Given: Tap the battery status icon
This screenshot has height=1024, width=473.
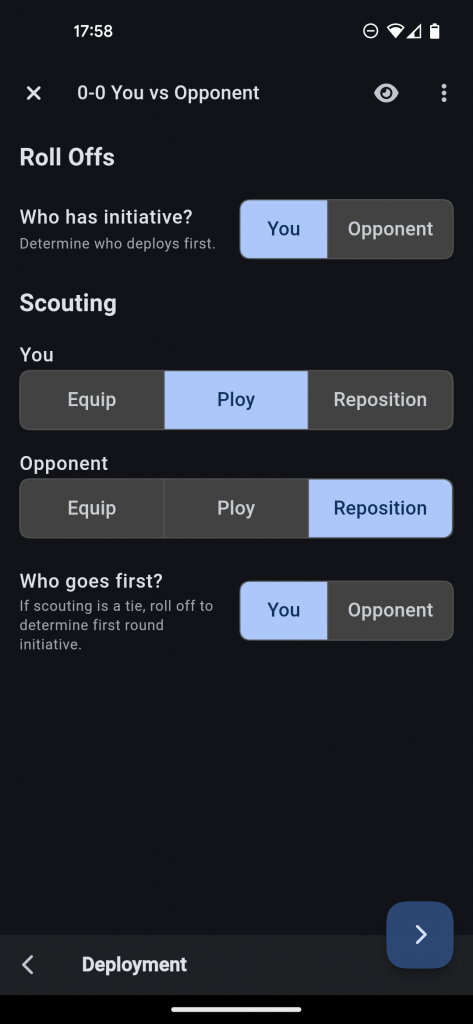Looking at the screenshot, I should [434, 31].
